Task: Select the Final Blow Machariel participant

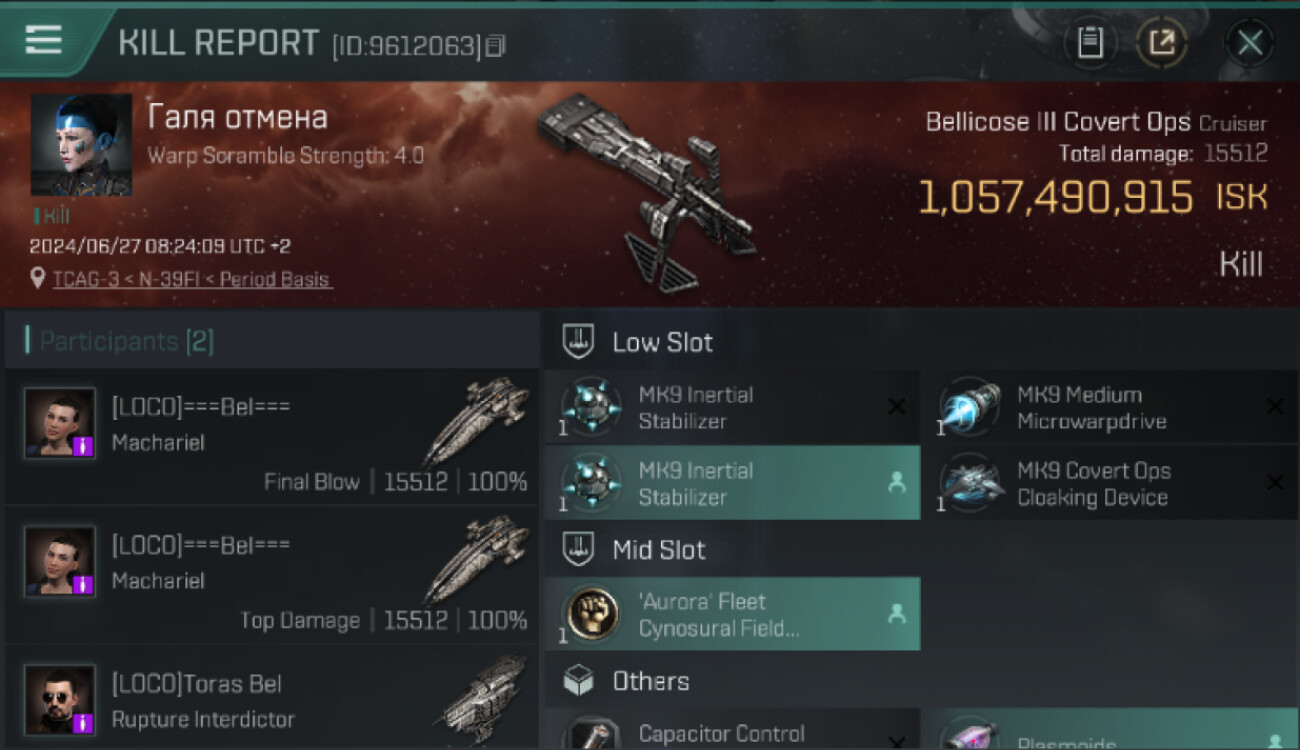Action: (x=272, y=438)
